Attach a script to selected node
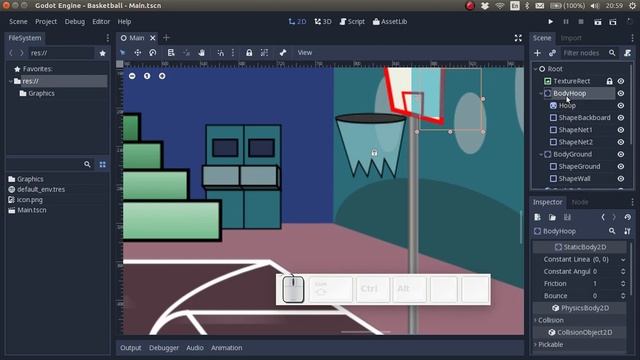 point(628,53)
